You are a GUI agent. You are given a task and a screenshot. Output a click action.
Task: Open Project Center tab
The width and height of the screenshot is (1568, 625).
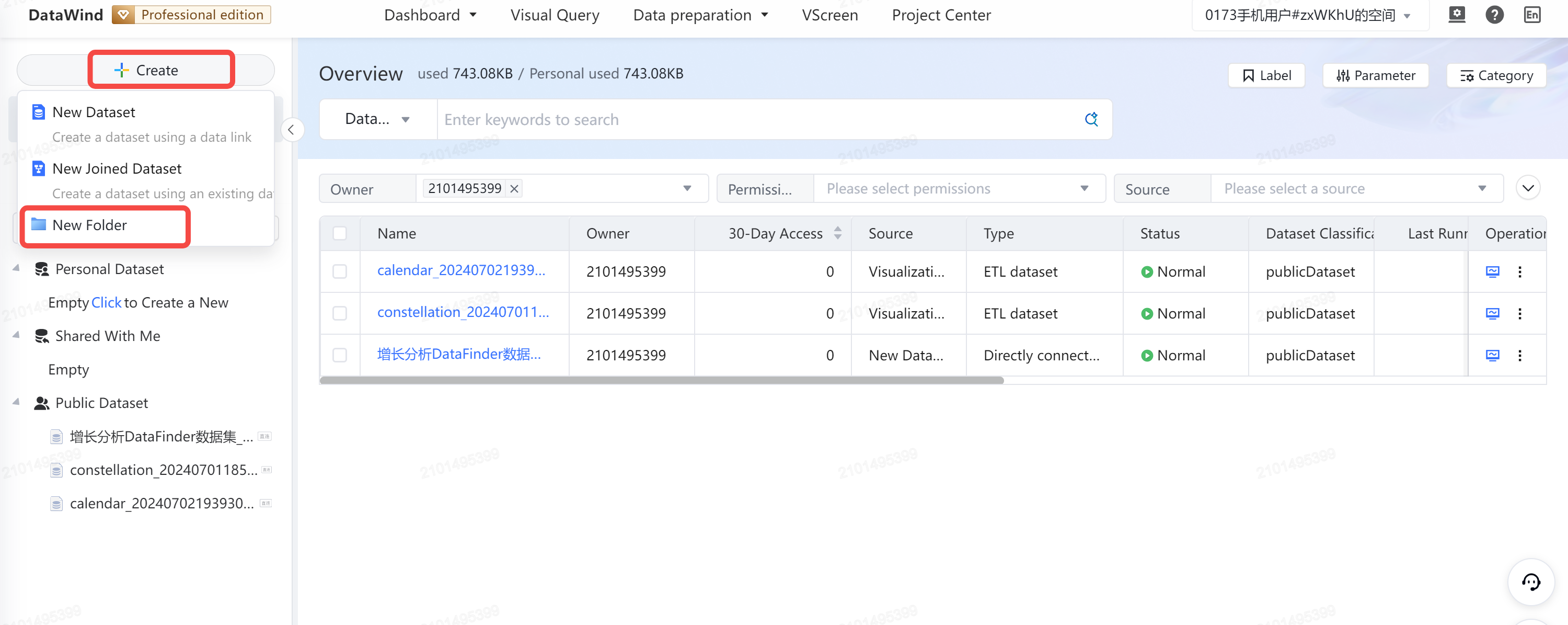pyautogui.click(x=941, y=15)
